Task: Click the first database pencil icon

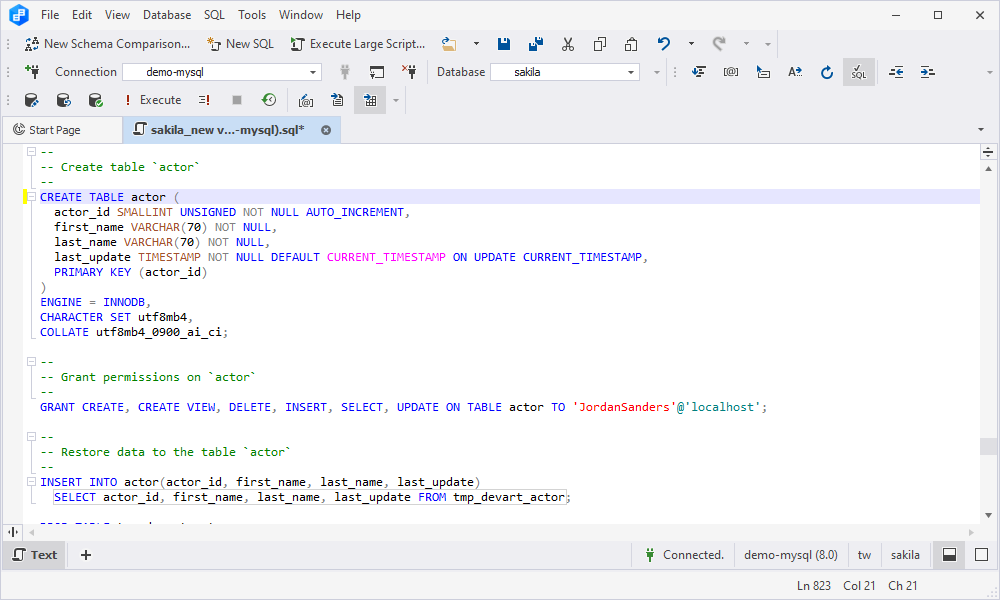Action: pyautogui.click(x=31, y=100)
